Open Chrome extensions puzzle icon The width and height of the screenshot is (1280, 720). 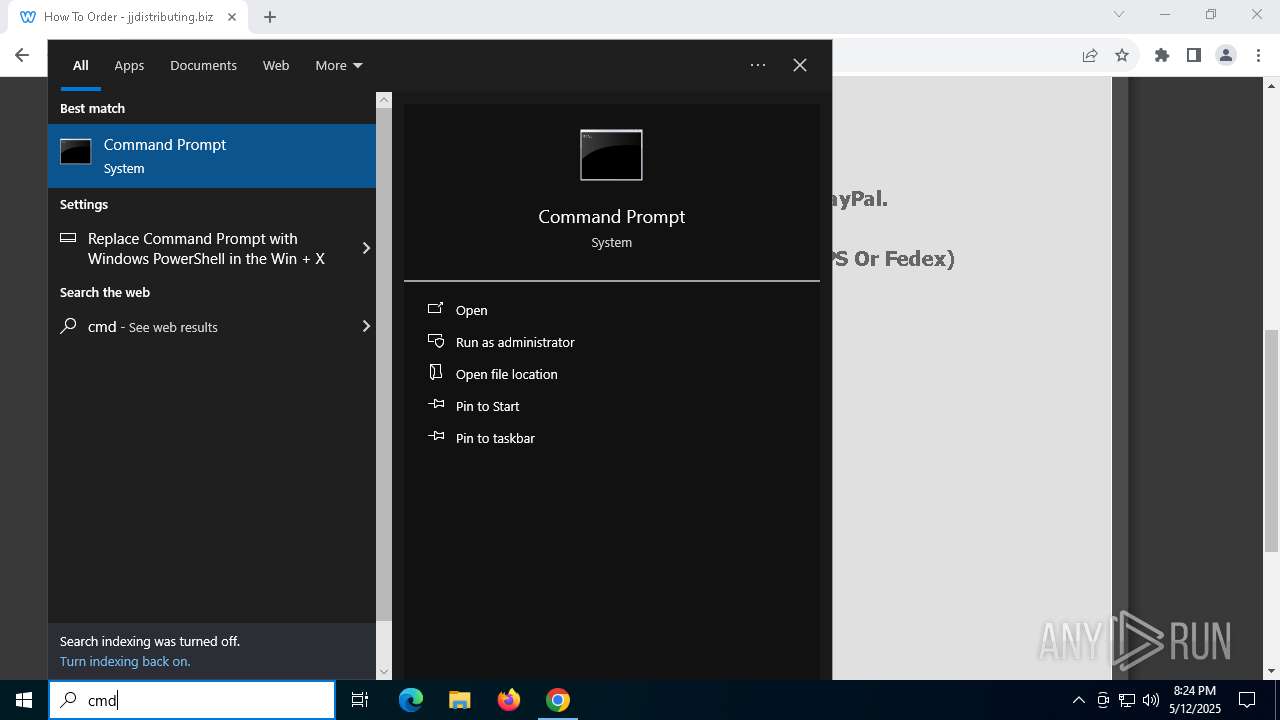1162,55
